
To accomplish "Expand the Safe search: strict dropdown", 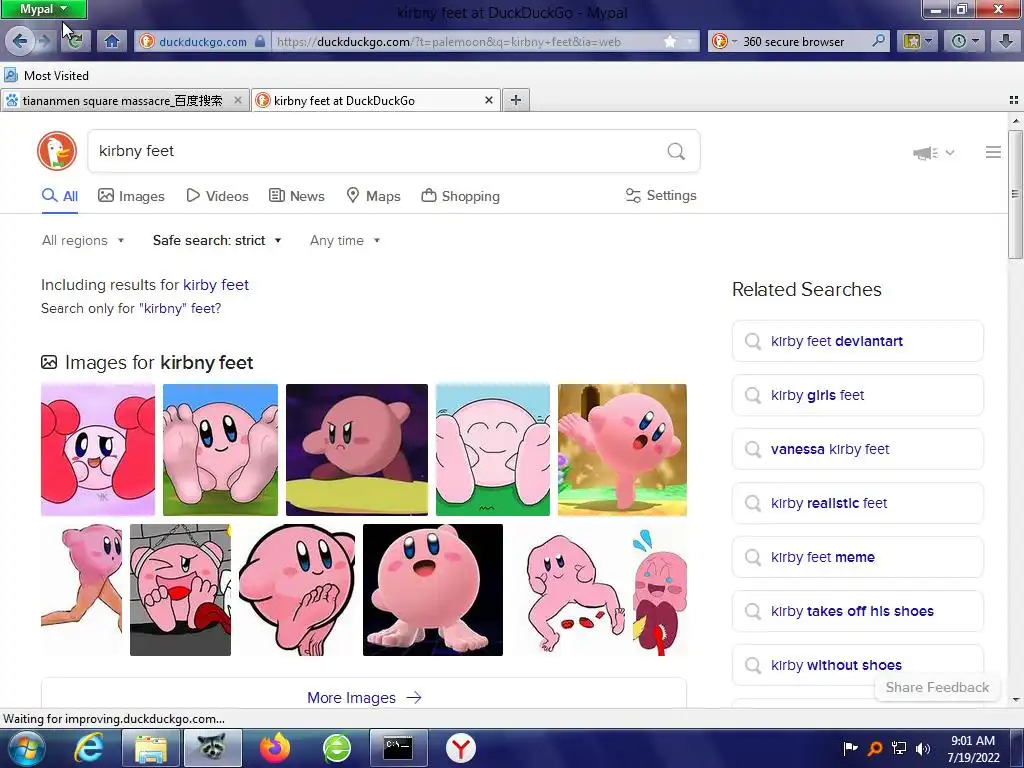I will (217, 240).
